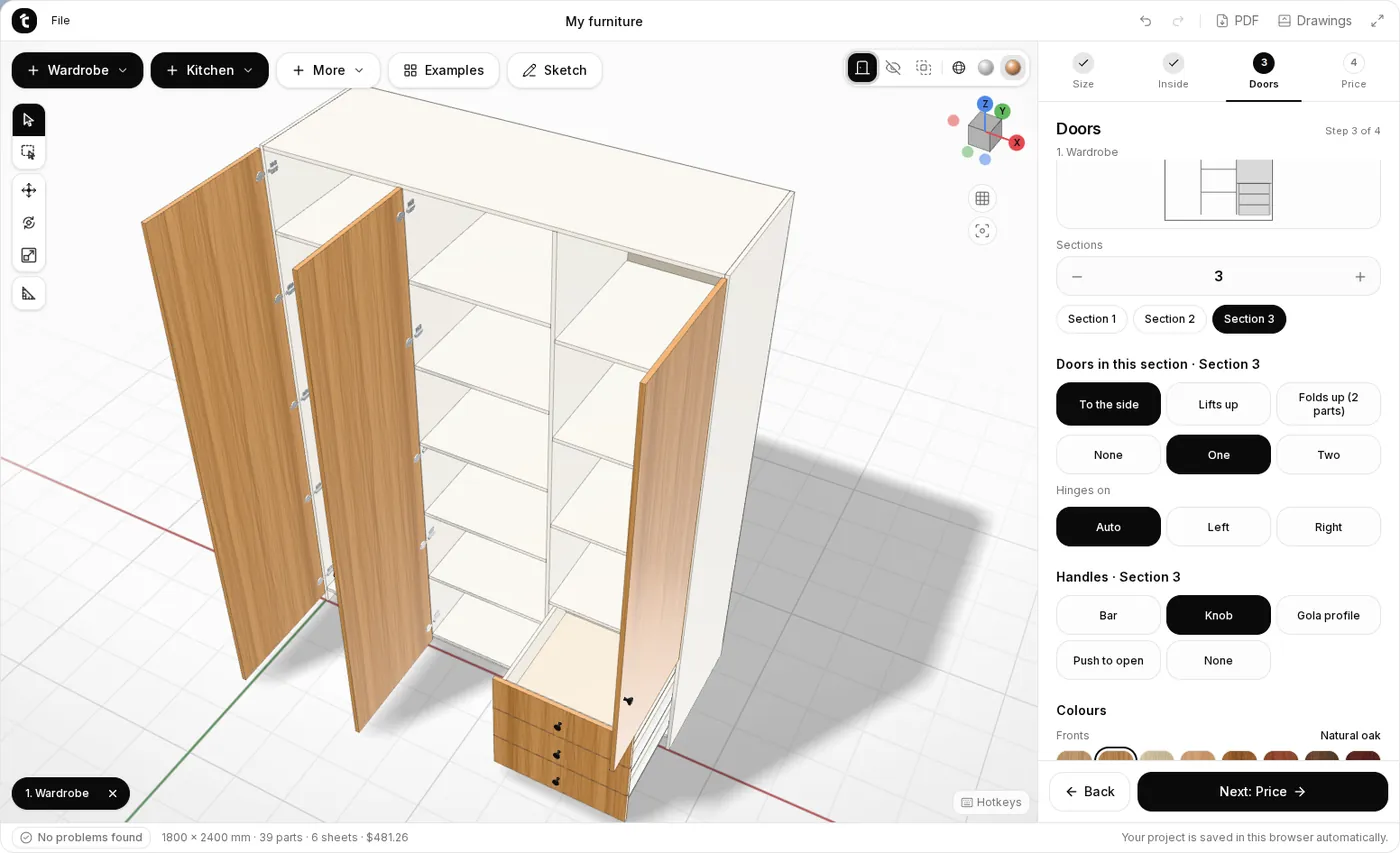Expand the Kitchen dropdown menu
Viewport: 1400px width, 853px height.
[209, 70]
